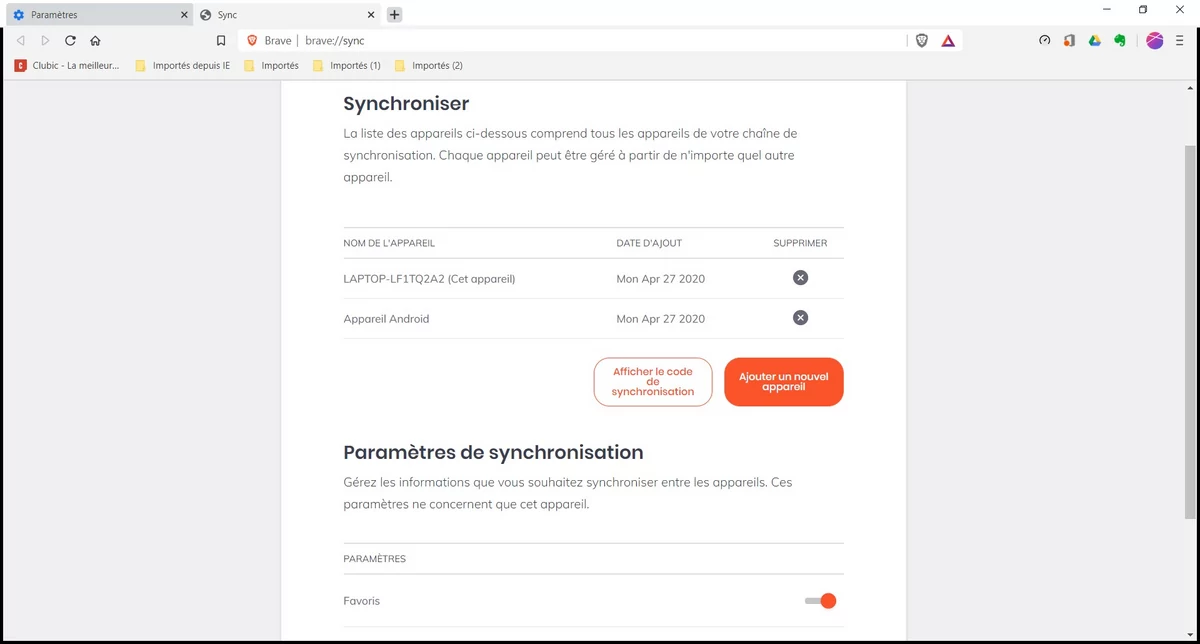Click the vertical page scrollbar
Screen dimensions: 1200x644
coord(1190,332)
